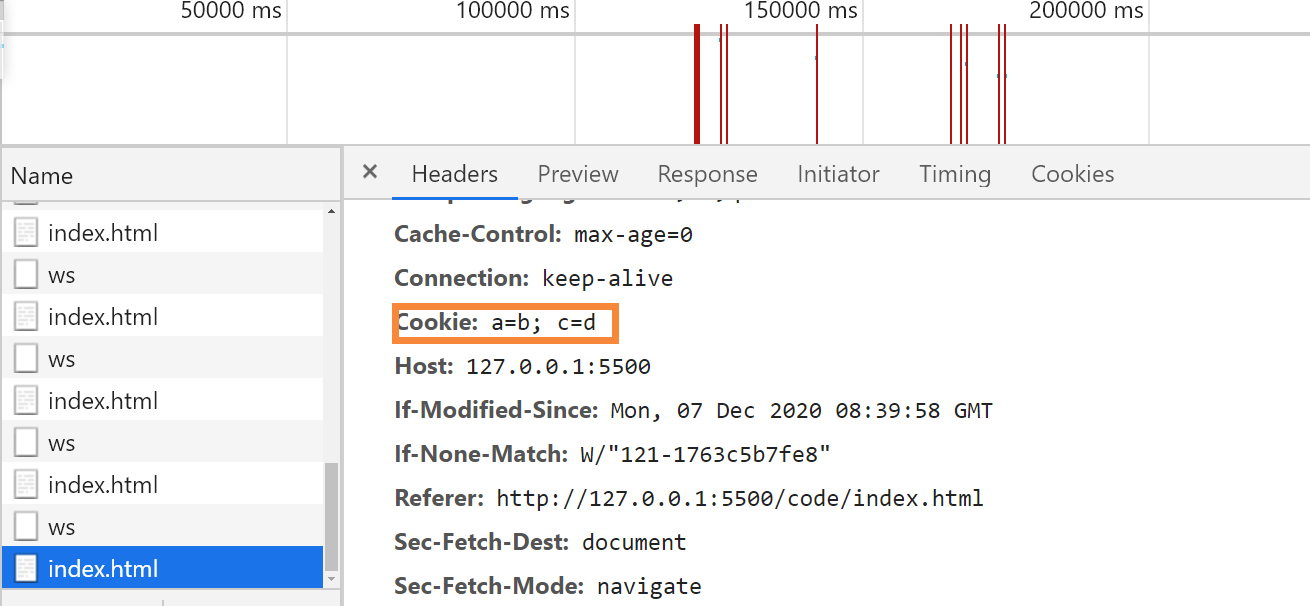Click the document icon of the topmost fully visible index.html
The height and width of the screenshot is (606, 1310).
point(25,233)
